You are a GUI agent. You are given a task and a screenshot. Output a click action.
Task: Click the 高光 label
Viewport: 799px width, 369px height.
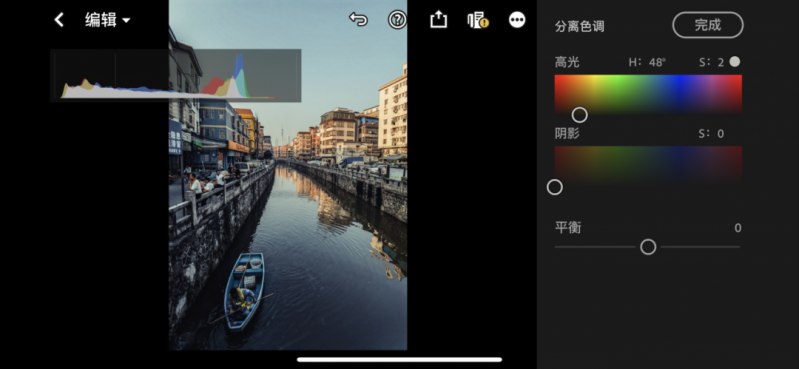(567, 63)
